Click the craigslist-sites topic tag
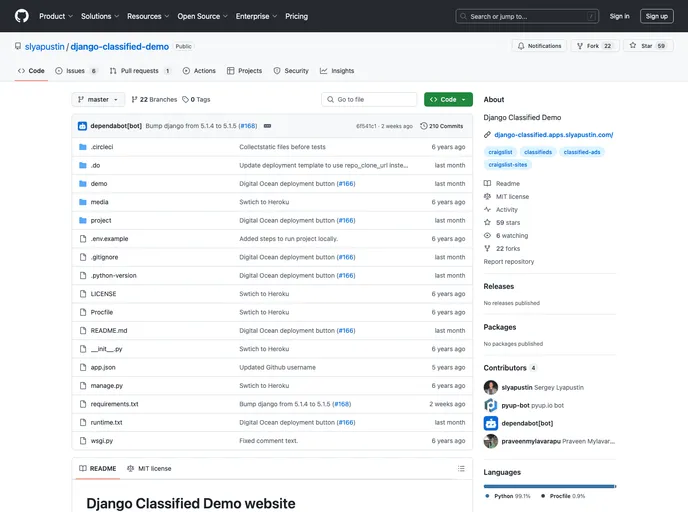The width and height of the screenshot is (688, 512). point(508,165)
